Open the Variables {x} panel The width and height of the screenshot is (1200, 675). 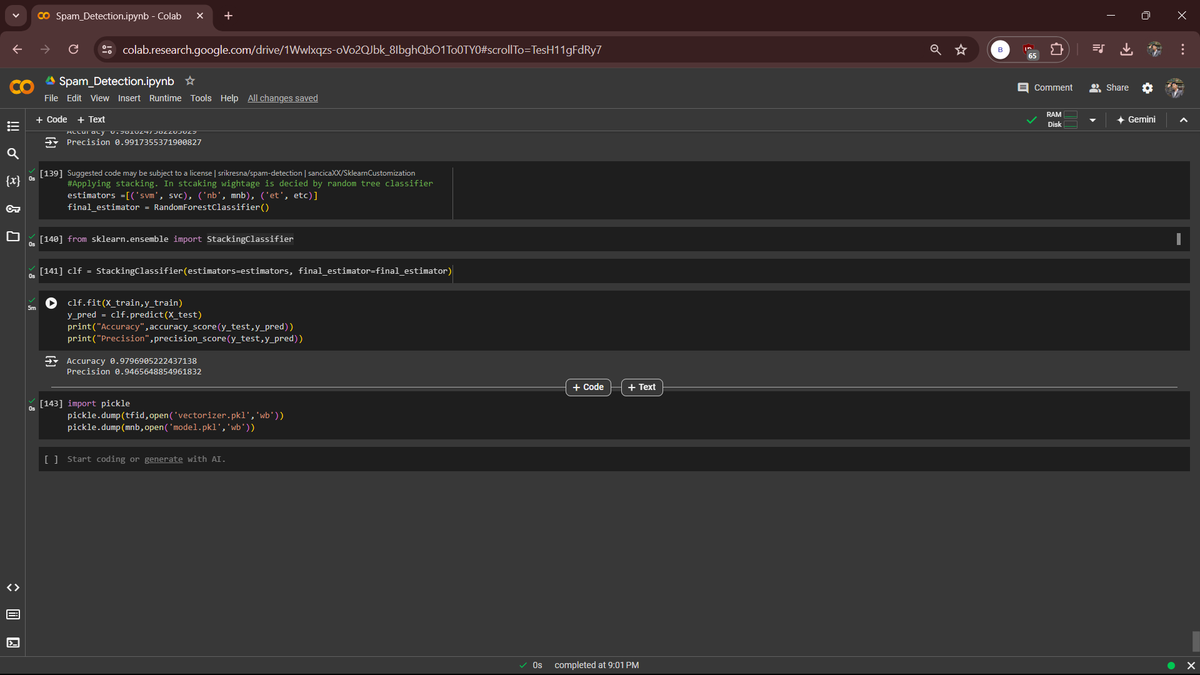[13, 182]
